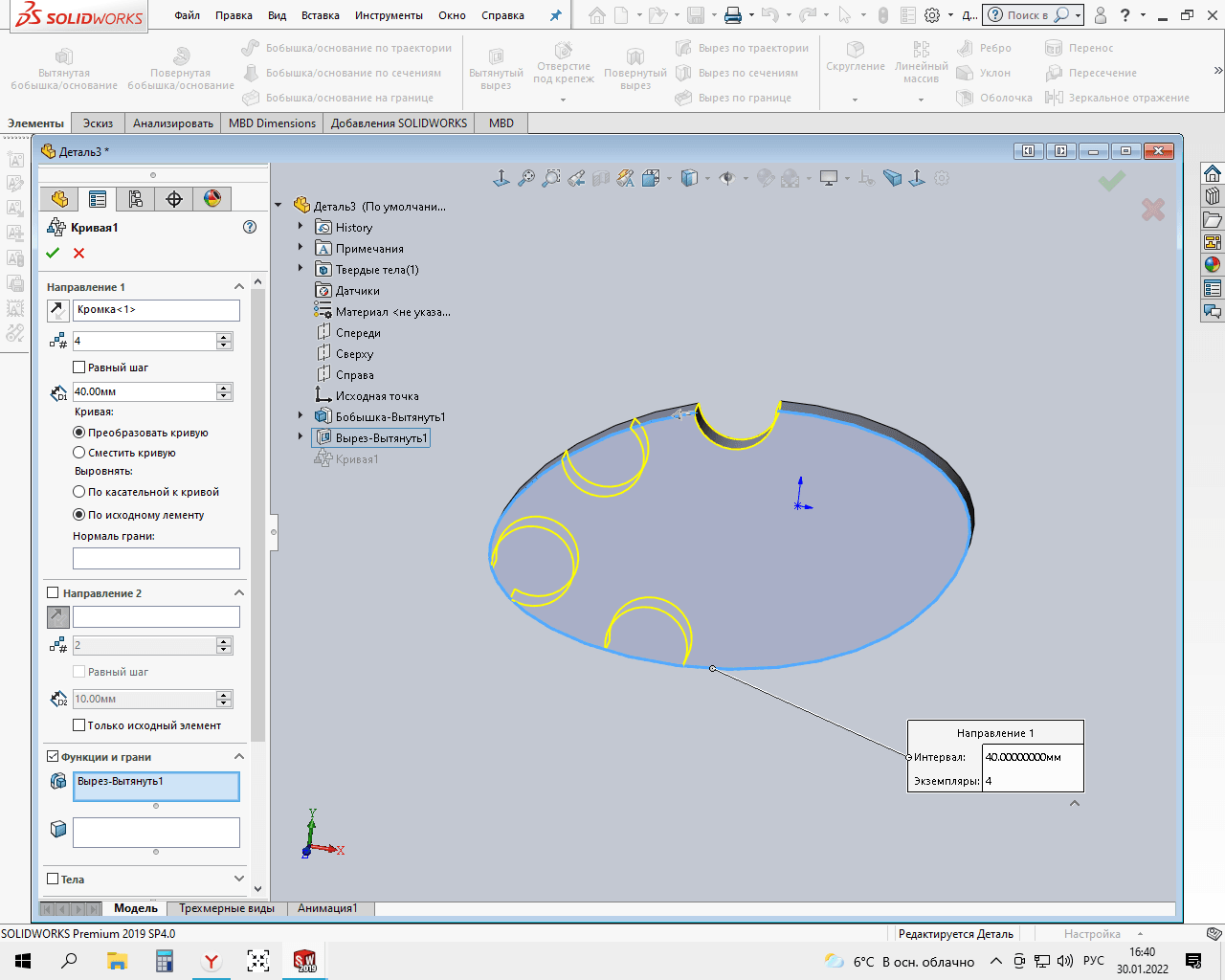
Task: Expand the Бобышка-Вытянуть1 tree node
Action: click(x=301, y=416)
